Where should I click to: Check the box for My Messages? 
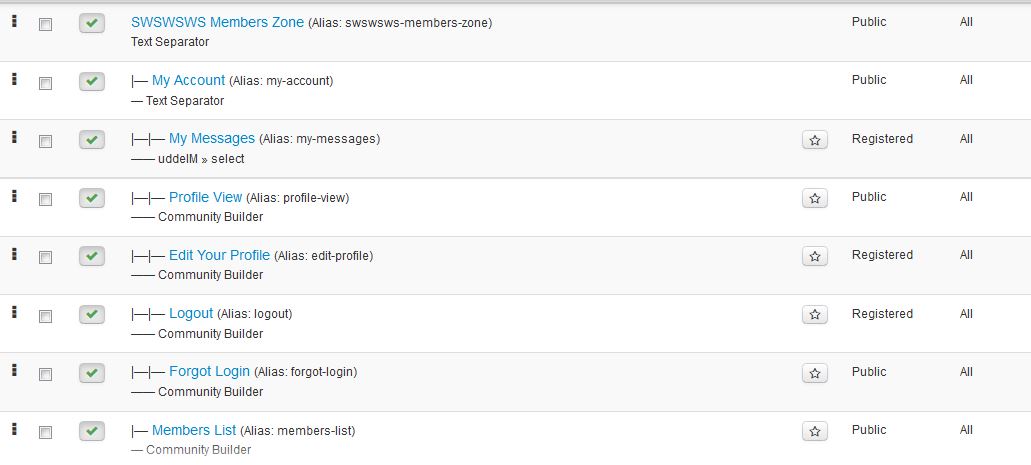tap(45, 141)
